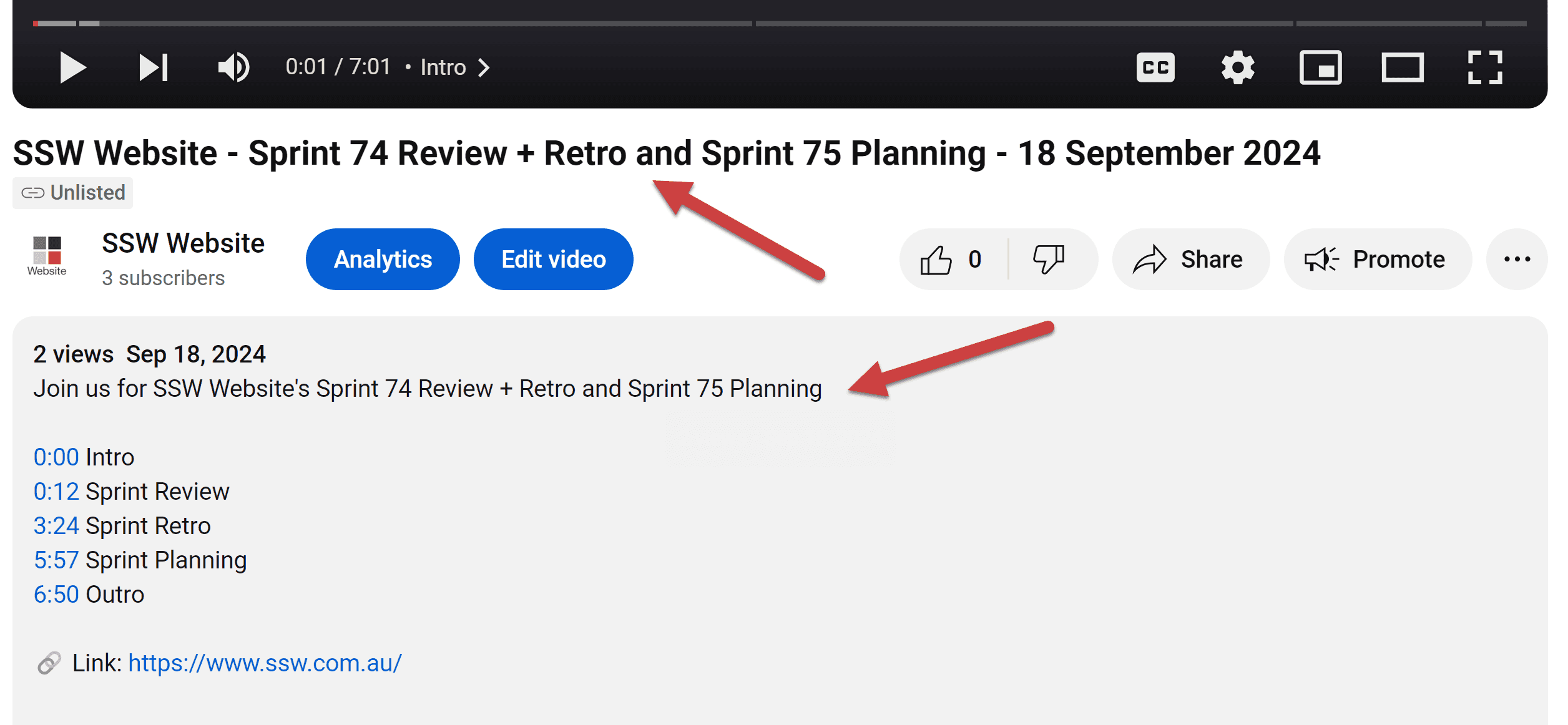Open the ssw.com.au link

[x=265, y=663]
